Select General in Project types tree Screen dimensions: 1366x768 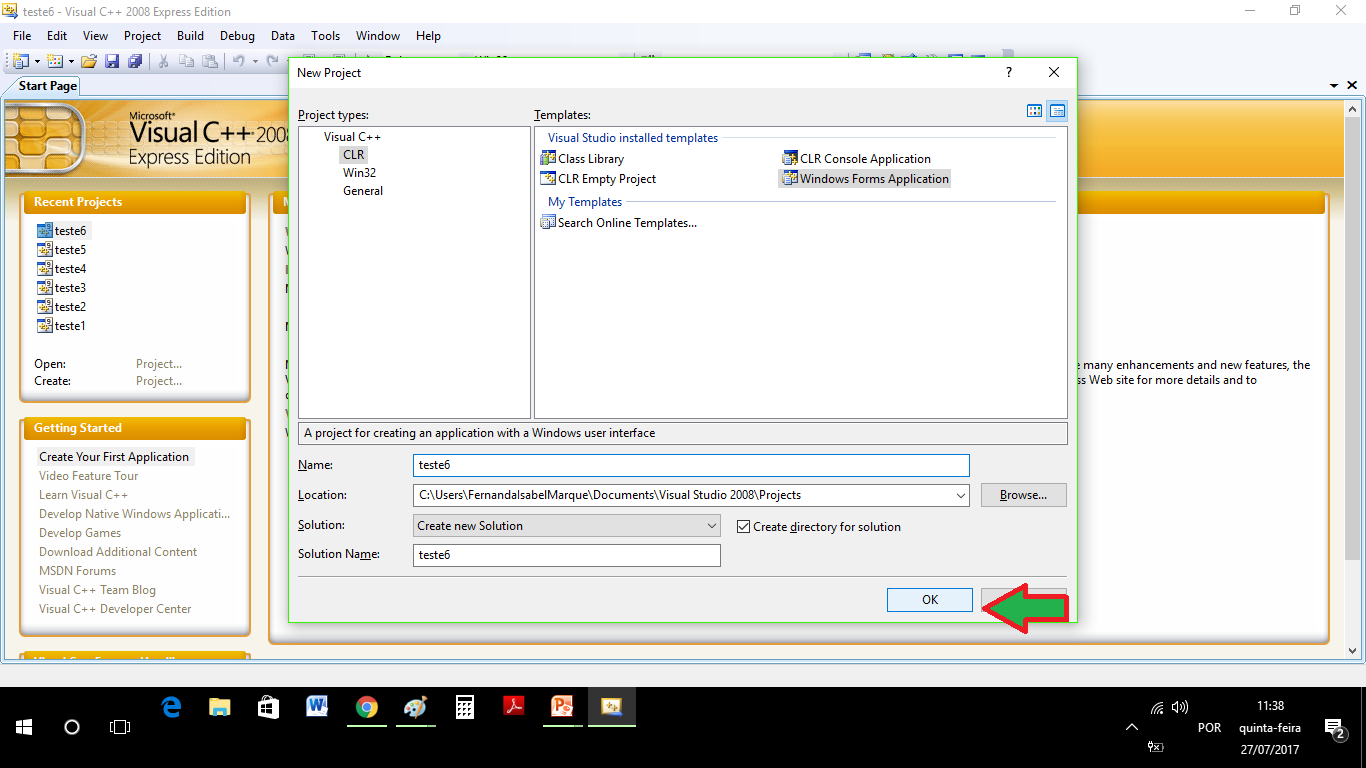tap(362, 191)
